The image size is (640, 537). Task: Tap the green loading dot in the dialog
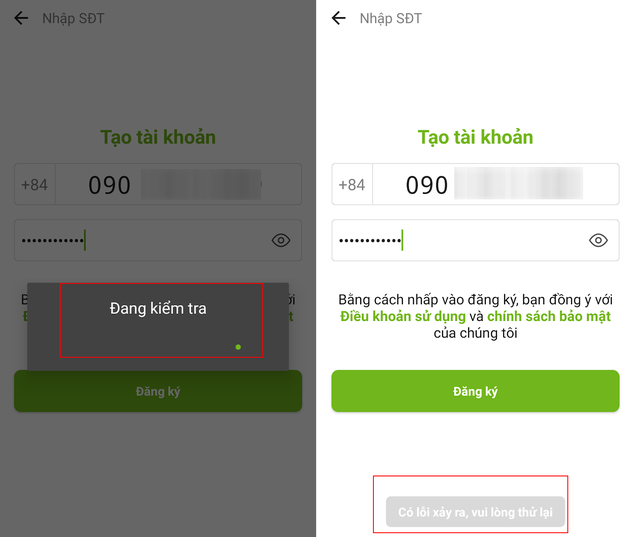[x=238, y=347]
